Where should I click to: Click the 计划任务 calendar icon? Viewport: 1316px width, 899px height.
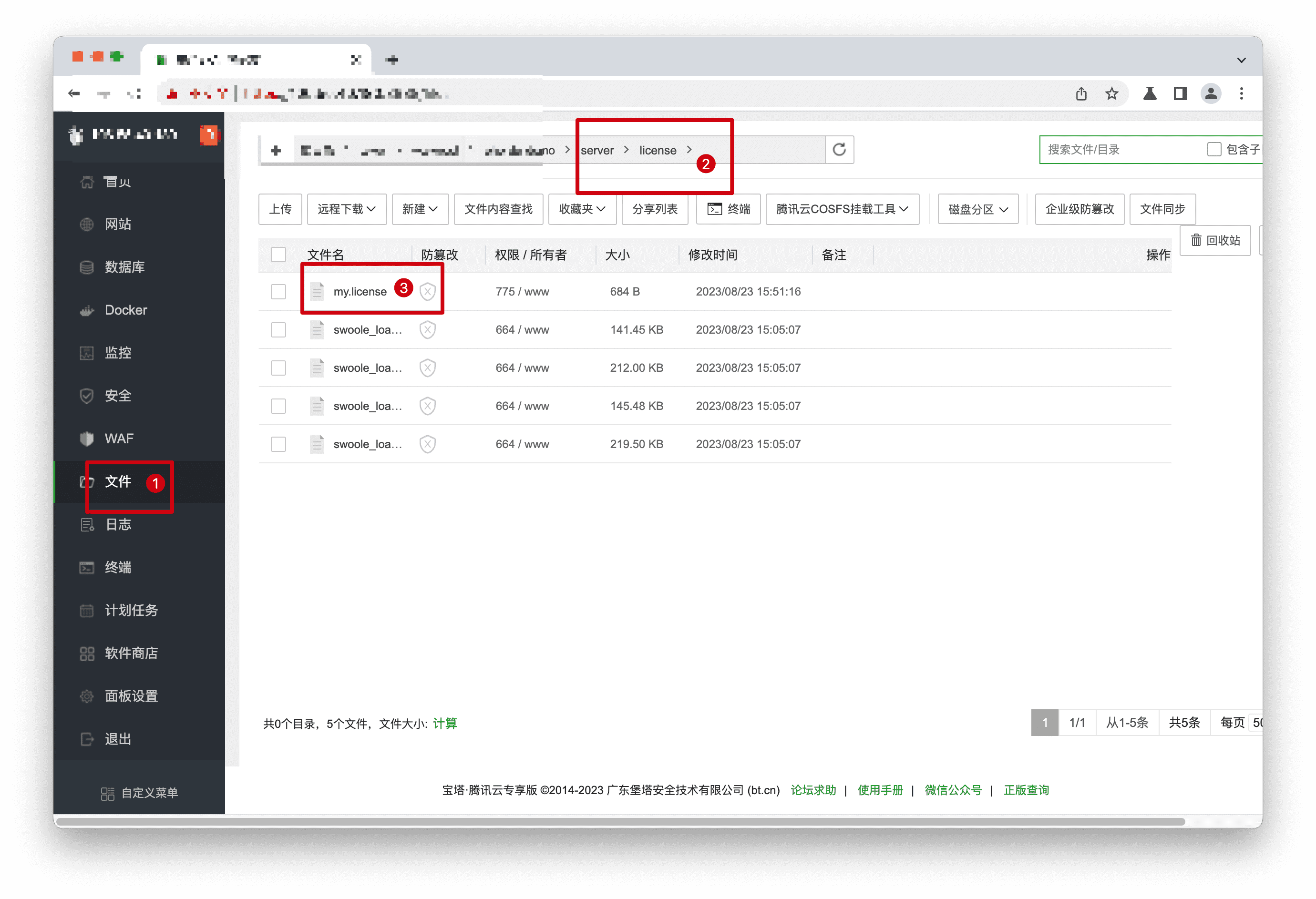coord(87,610)
